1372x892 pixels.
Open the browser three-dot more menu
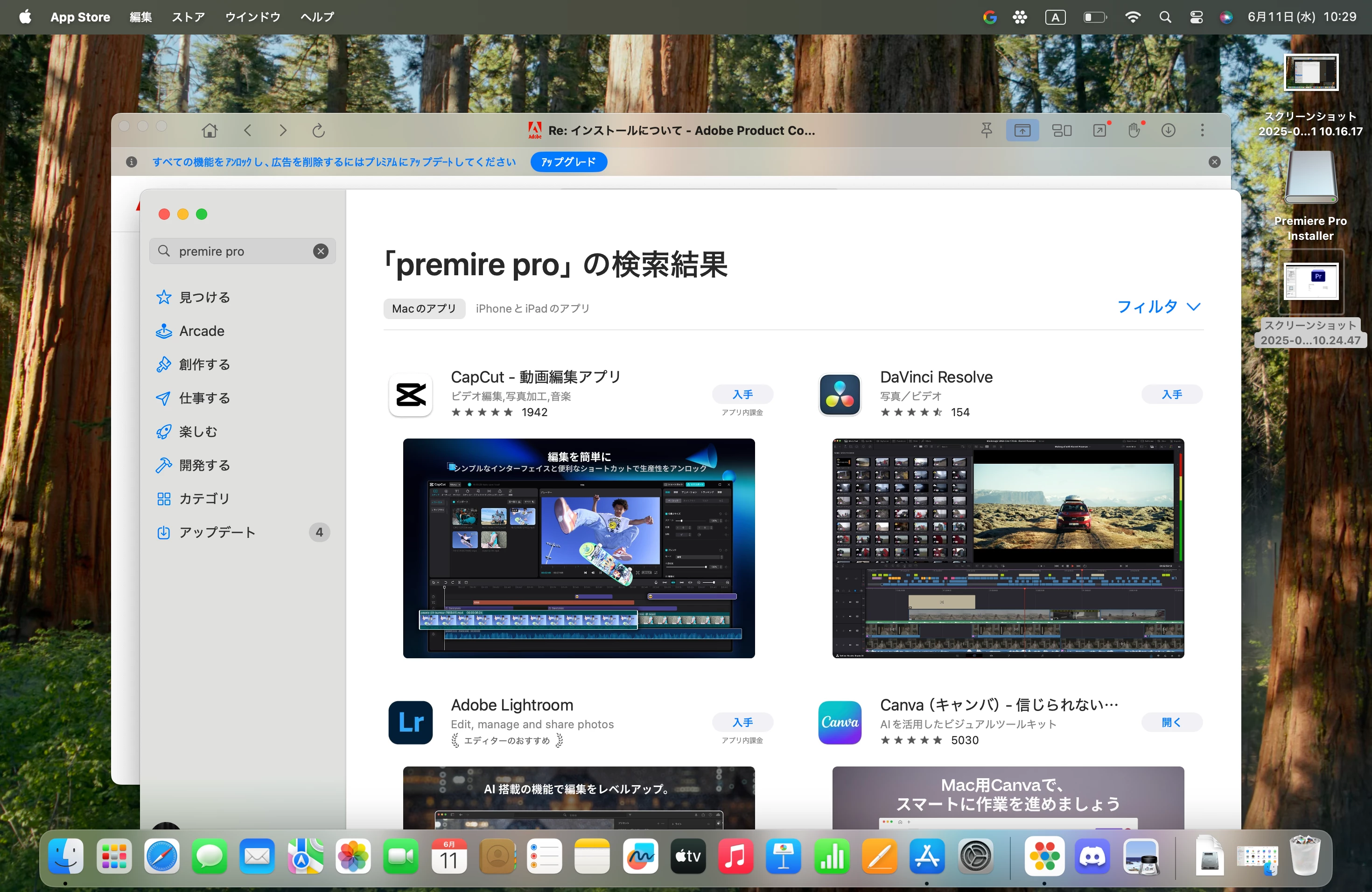(x=1202, y=131)
